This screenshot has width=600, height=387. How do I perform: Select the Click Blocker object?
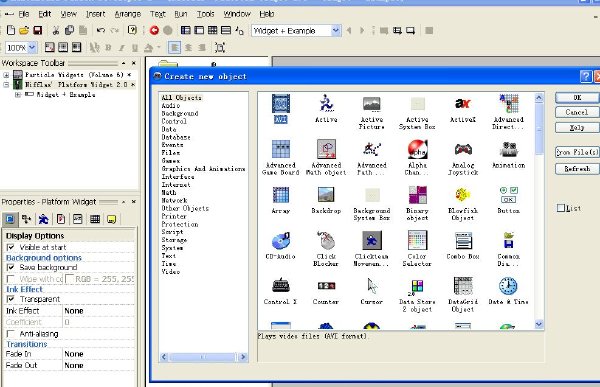pos(326,240)
